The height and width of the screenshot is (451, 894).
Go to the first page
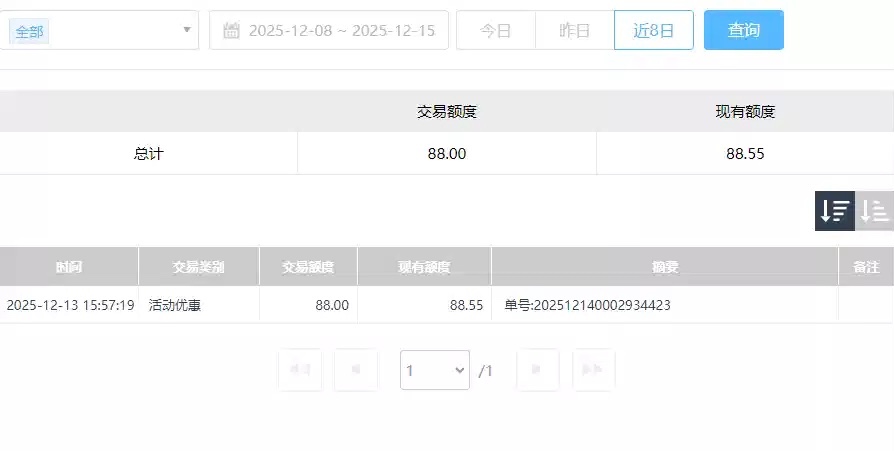(300, 370)
